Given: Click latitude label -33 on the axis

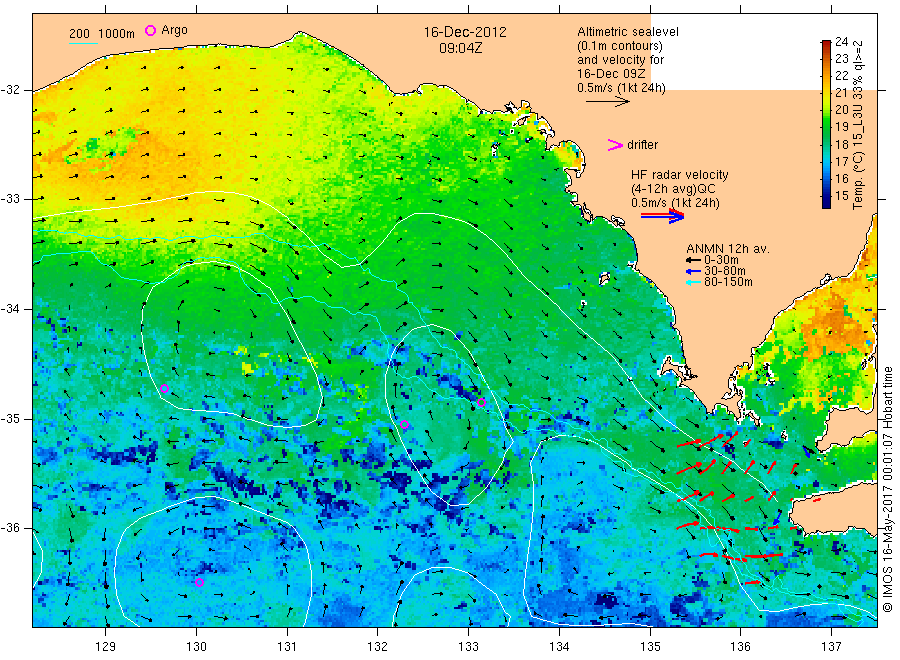Looking at the screenshot, I should (x=11, y=199).
